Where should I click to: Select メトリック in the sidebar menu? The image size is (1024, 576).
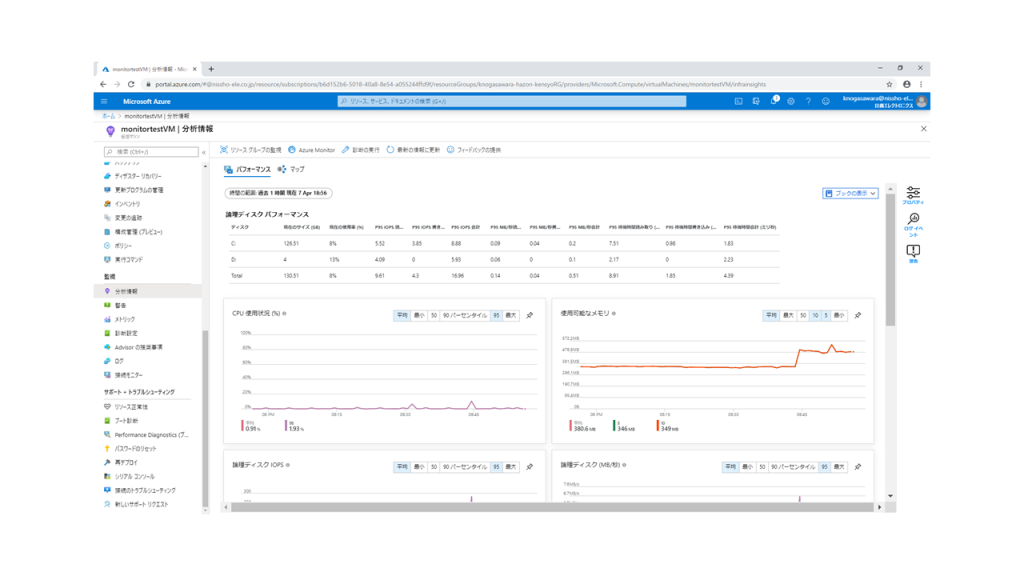pos(125,319)
